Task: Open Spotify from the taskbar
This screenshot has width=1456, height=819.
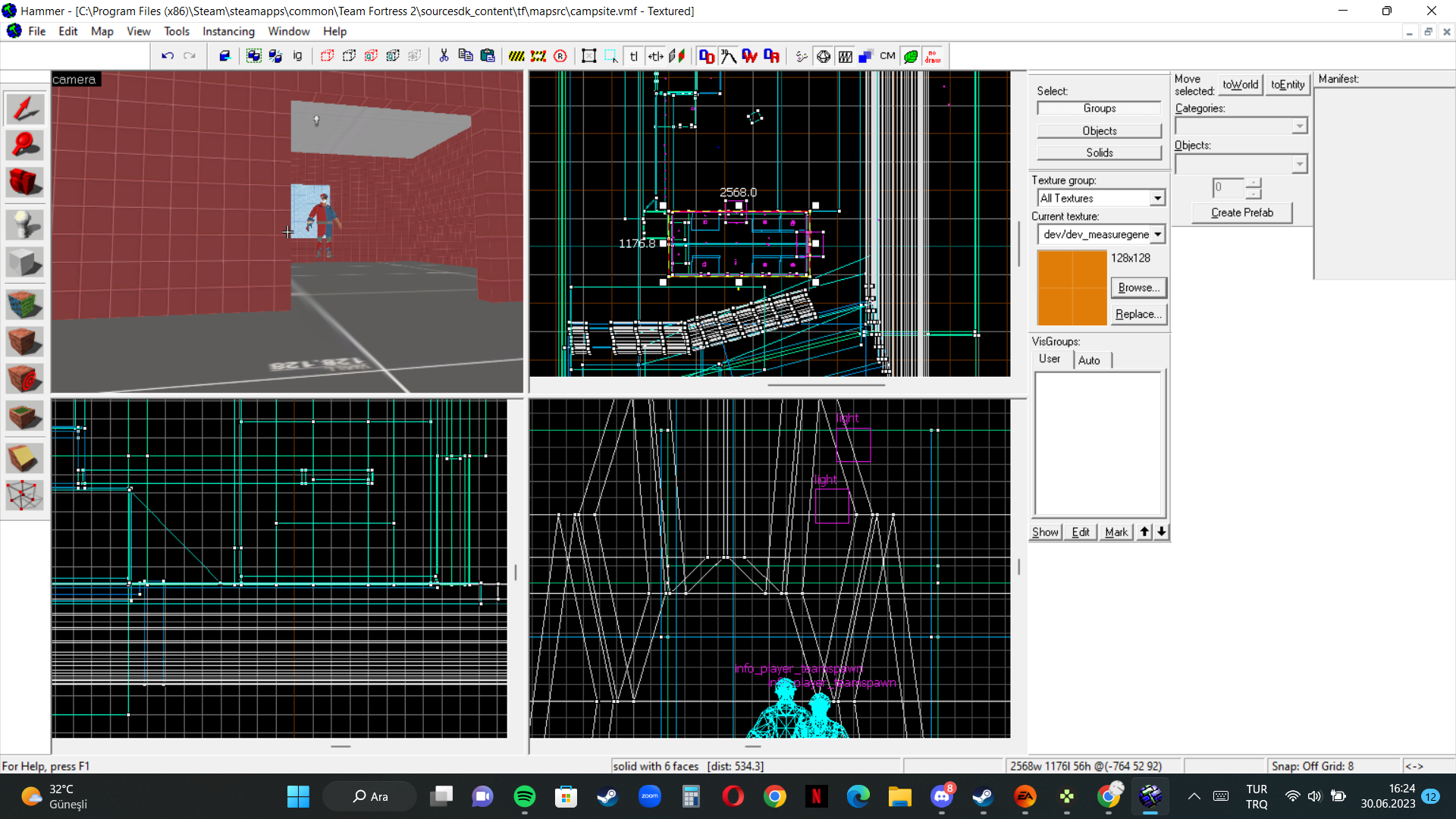Action: [x=524, y=796]
